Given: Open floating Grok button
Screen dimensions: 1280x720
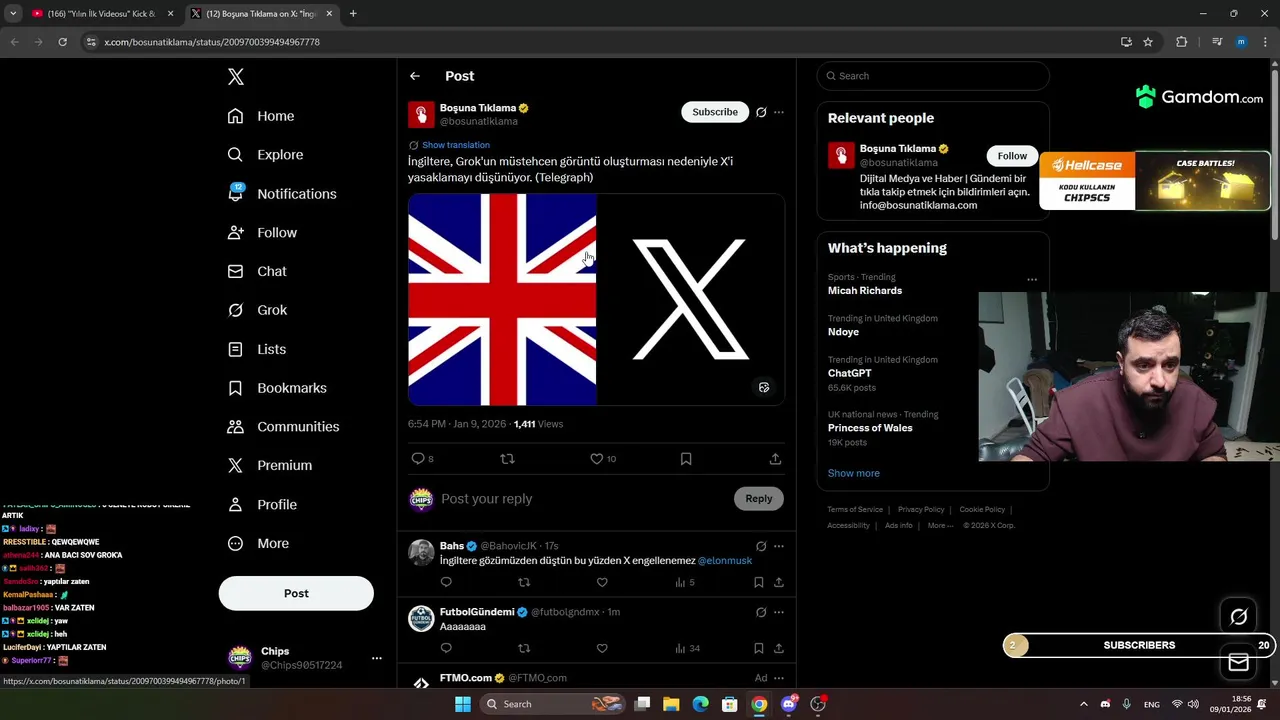Looking at the screenshot, I should (1238, 617).
